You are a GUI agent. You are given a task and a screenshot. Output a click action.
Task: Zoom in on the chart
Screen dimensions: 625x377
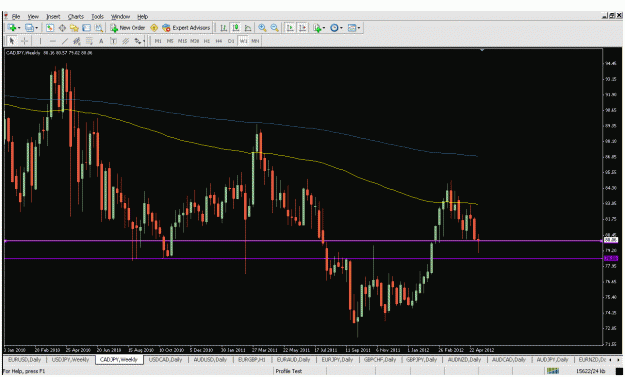pos(262,28)
